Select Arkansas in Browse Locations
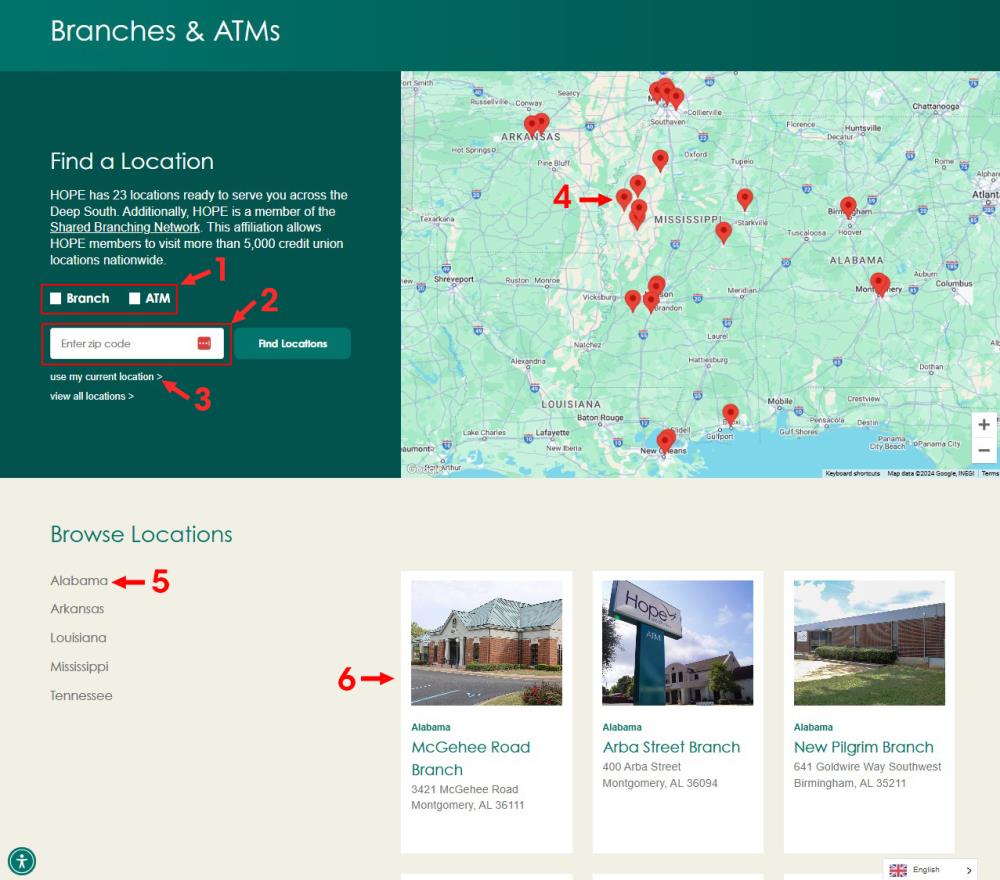This screenshot has width=1000, height=880. click(77, 609)
